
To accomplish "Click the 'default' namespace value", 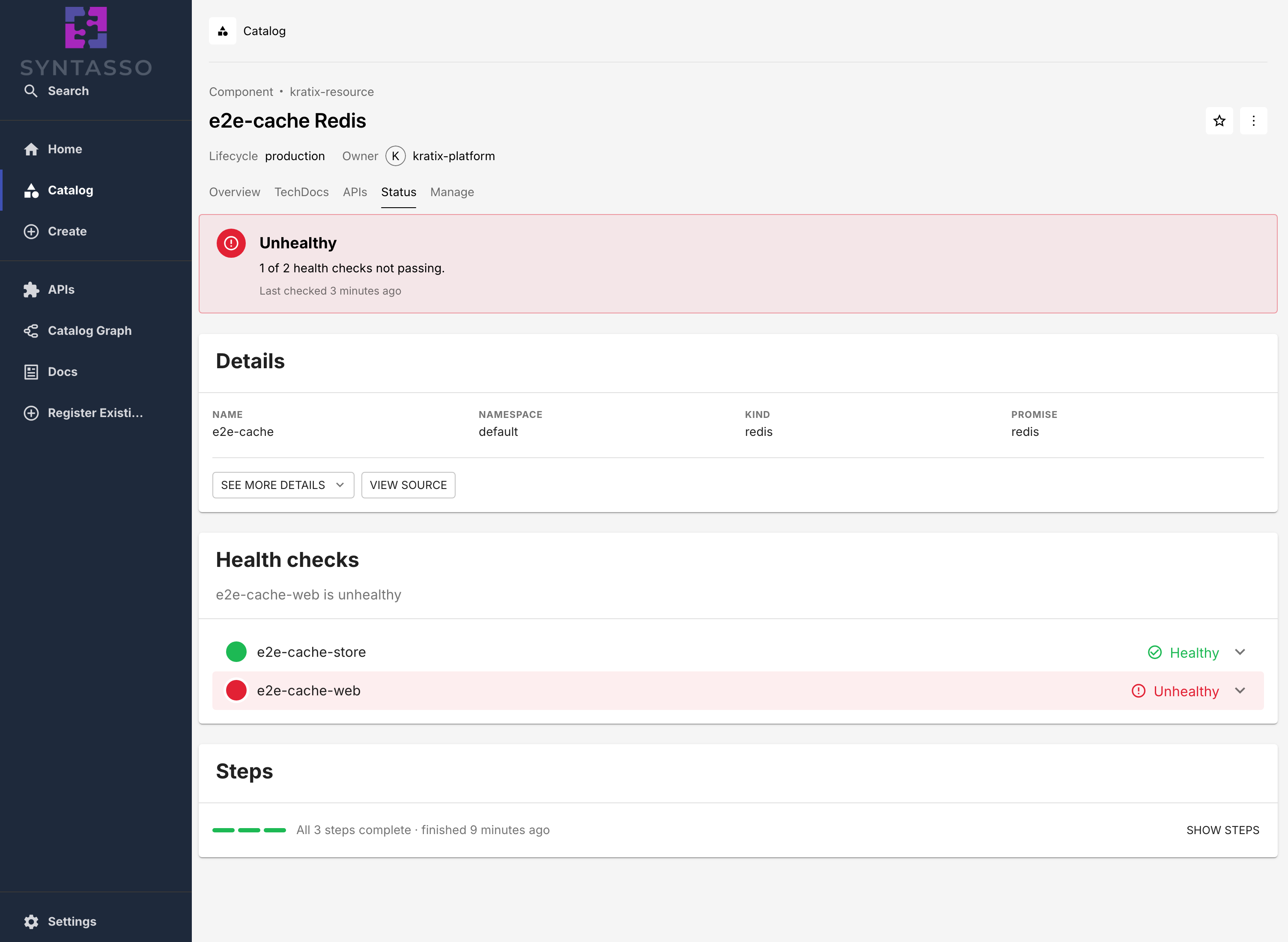I will (498, 432).
